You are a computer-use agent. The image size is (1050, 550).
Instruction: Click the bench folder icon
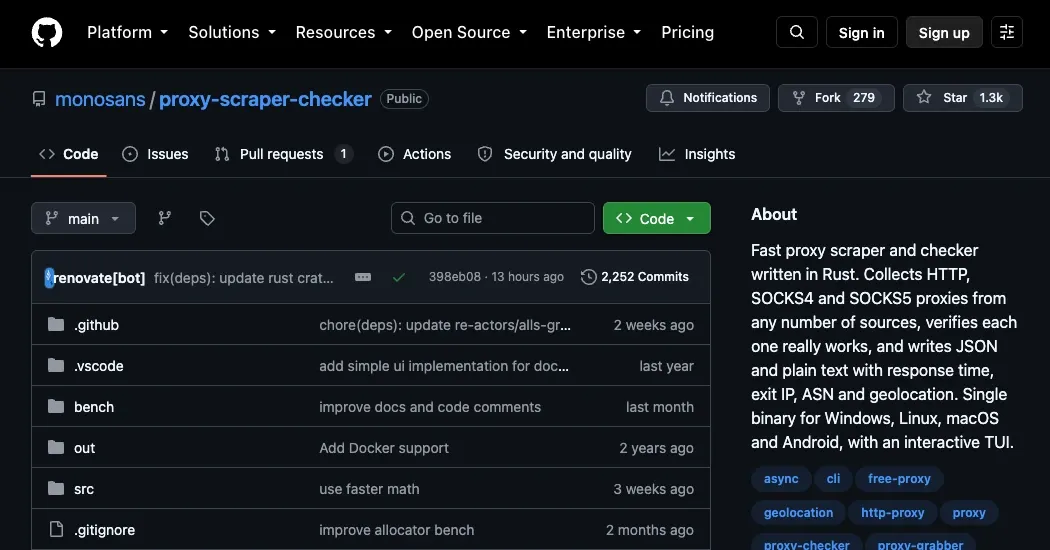56,407
